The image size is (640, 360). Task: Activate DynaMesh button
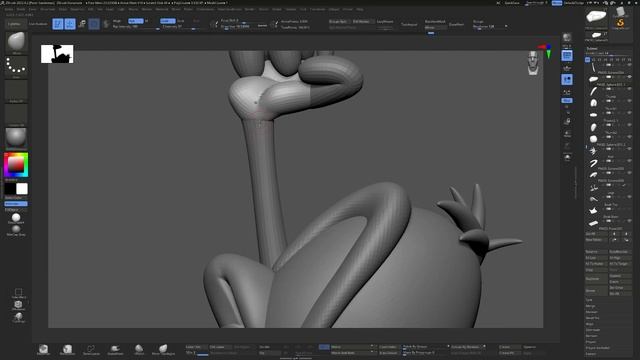[456, 24]
